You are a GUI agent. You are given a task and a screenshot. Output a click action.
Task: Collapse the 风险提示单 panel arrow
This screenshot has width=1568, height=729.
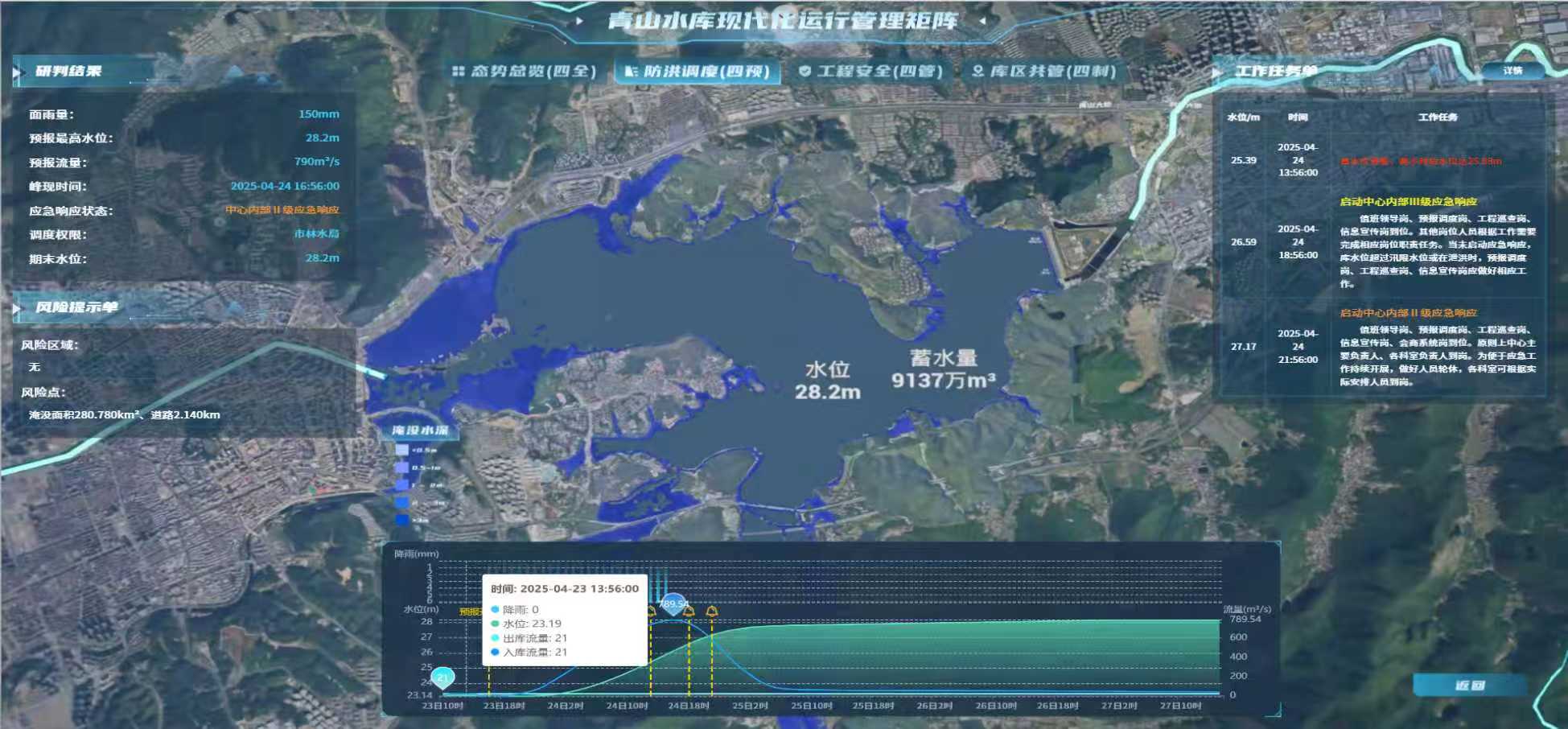coord(17,308)
